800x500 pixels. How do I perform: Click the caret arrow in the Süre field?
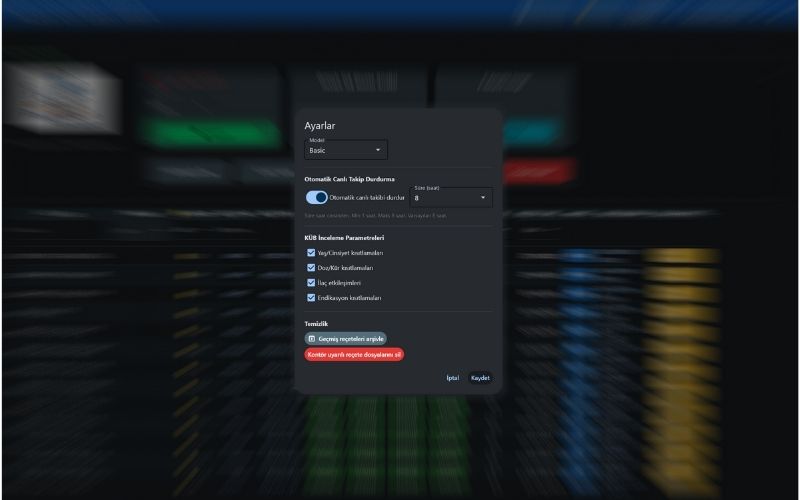(483, 198)
